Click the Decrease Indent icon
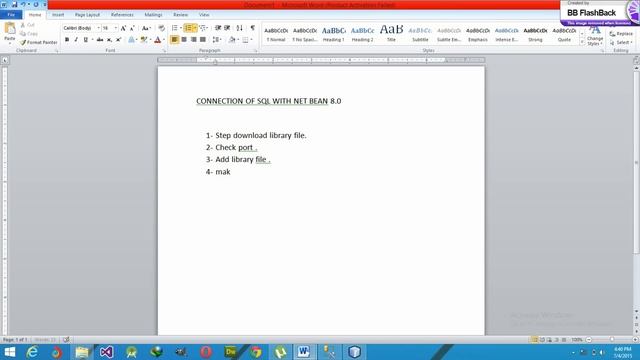640x360 pixels. [218, 28]
